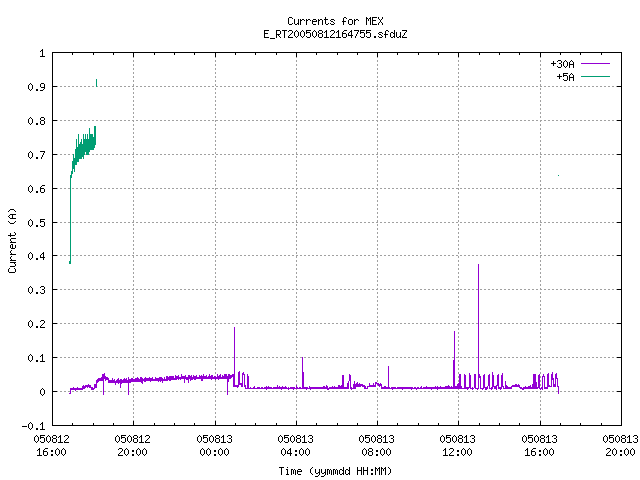Click the y-axis tick value 0.9
This screenshot has height=480, width=640.
point(36,87)
